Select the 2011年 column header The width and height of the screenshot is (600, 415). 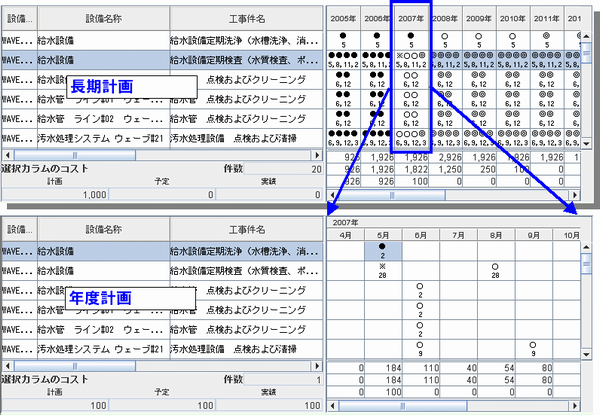(x=547, y=18)
